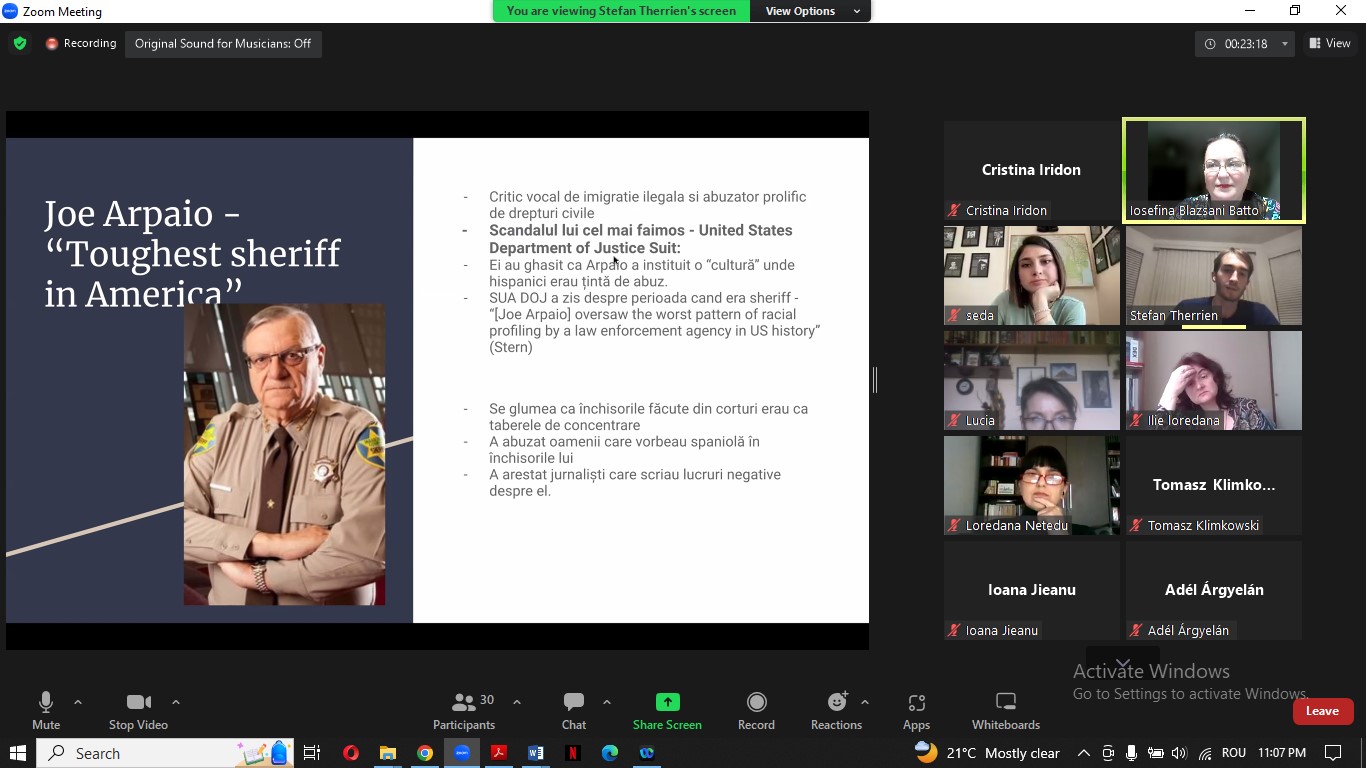Click the microphone icon in system tray
1366x768 pixels.
coord(1131,753)
